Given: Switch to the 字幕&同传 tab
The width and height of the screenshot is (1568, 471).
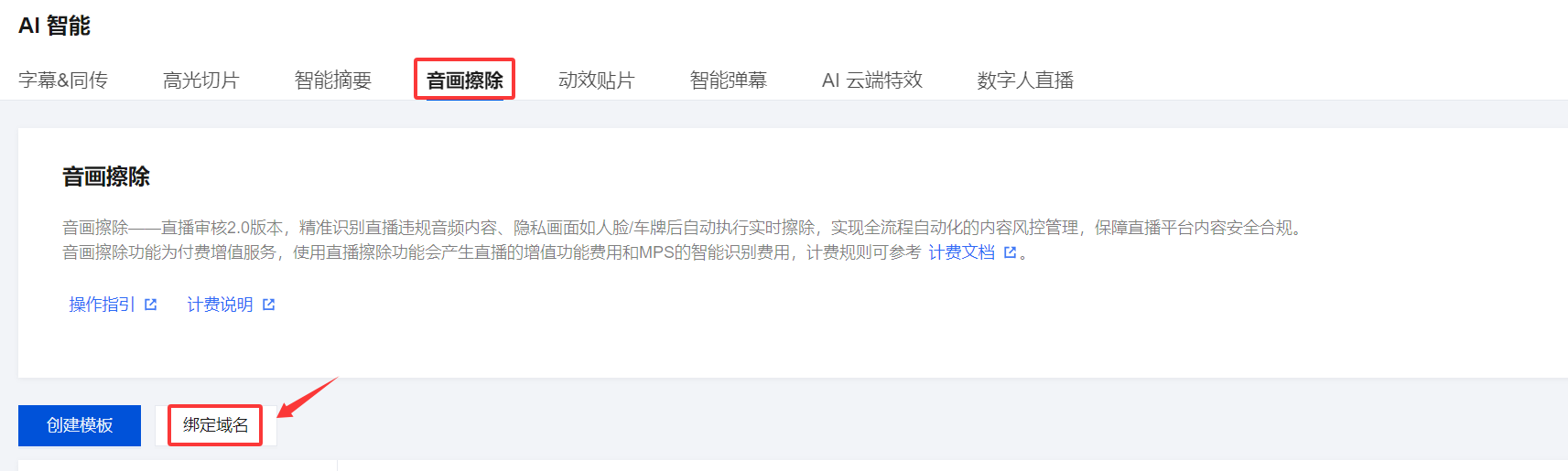Looking at the screenshot, I should [x=63, y=80].
